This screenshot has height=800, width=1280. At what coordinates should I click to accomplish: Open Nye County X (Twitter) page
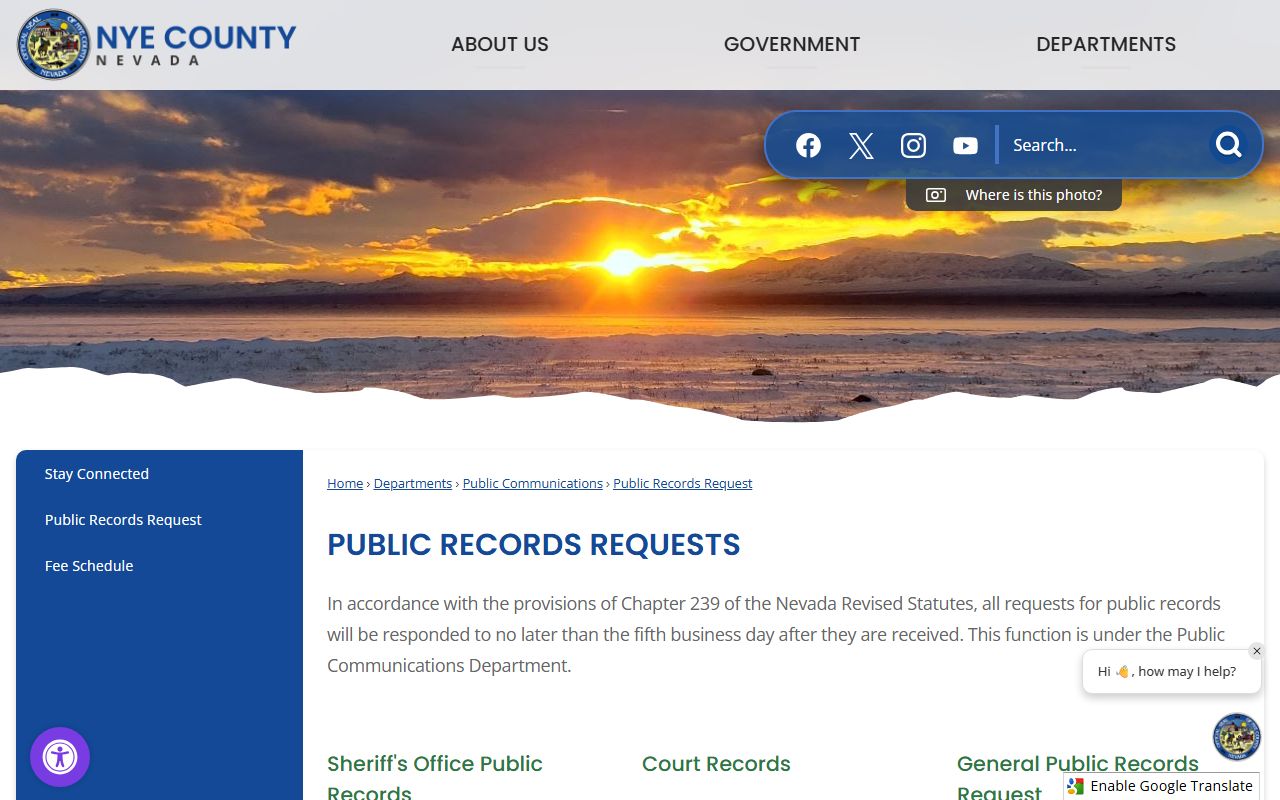pyautogui.click(x=861, y=145)
